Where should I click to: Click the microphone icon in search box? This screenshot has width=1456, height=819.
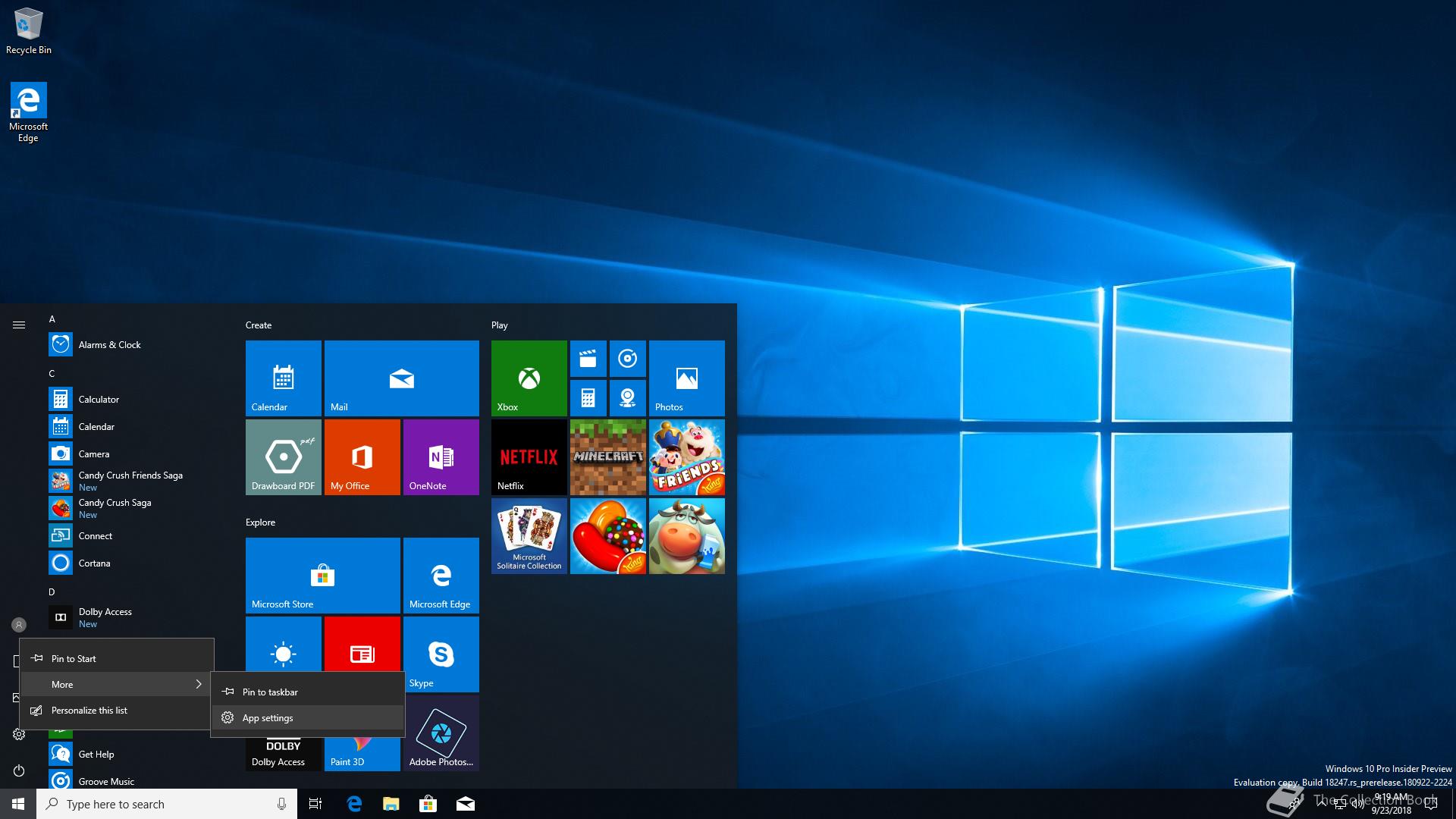(x=281, y=804)
